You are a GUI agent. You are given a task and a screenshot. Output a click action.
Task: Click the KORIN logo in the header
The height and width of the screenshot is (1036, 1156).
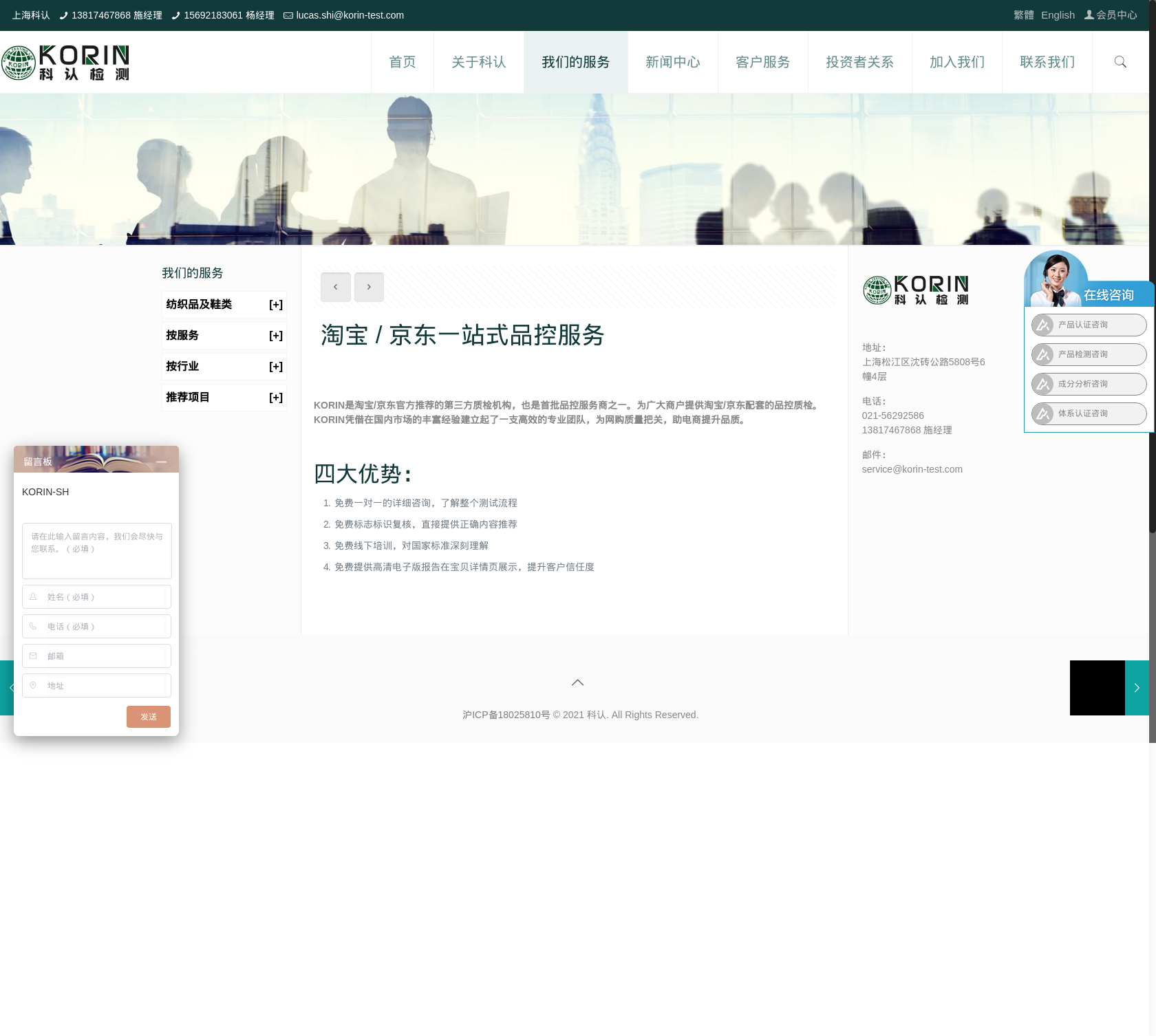tap(65, 63)
